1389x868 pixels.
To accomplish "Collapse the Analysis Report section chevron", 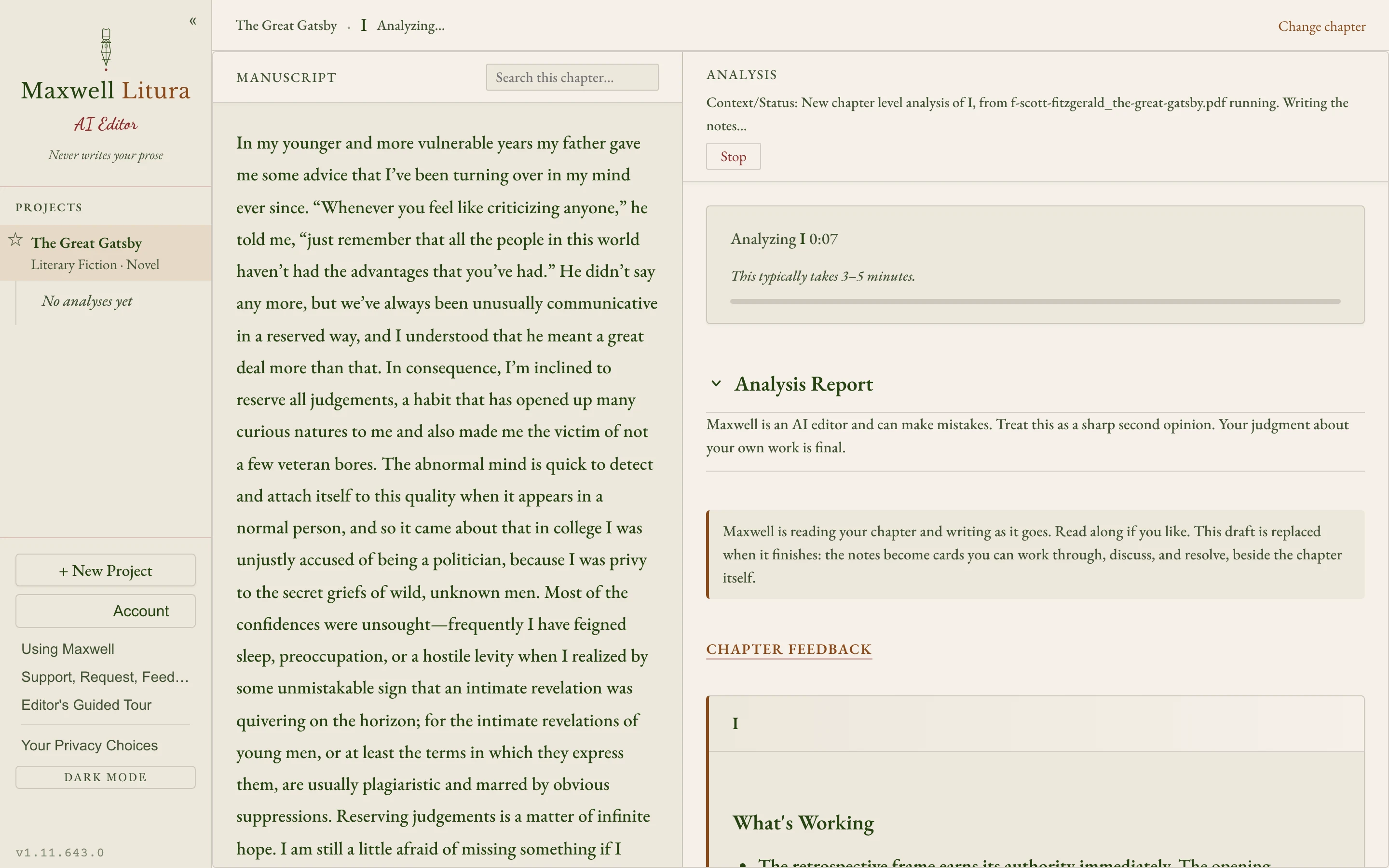I will tap(716, 383).
